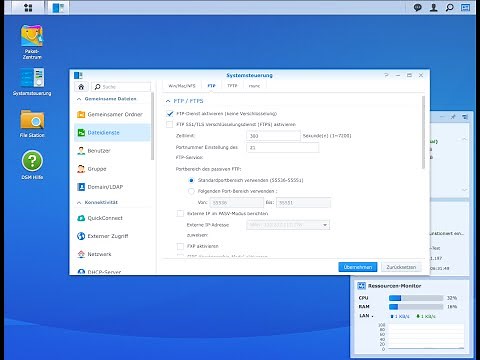The image size is (480, 360).
Task: Open the Systemsteuerung desktop icon
Action: point(32,82)
